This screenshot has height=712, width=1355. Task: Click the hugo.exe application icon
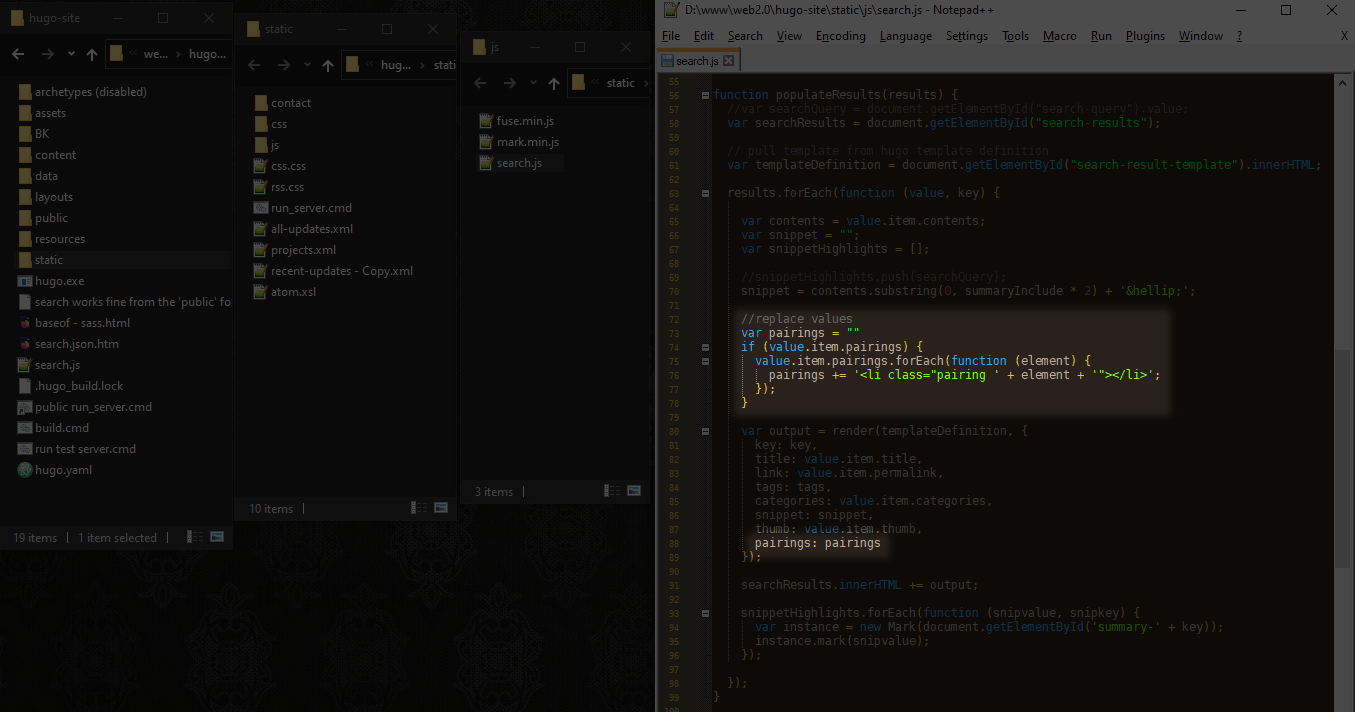[25, 281]
